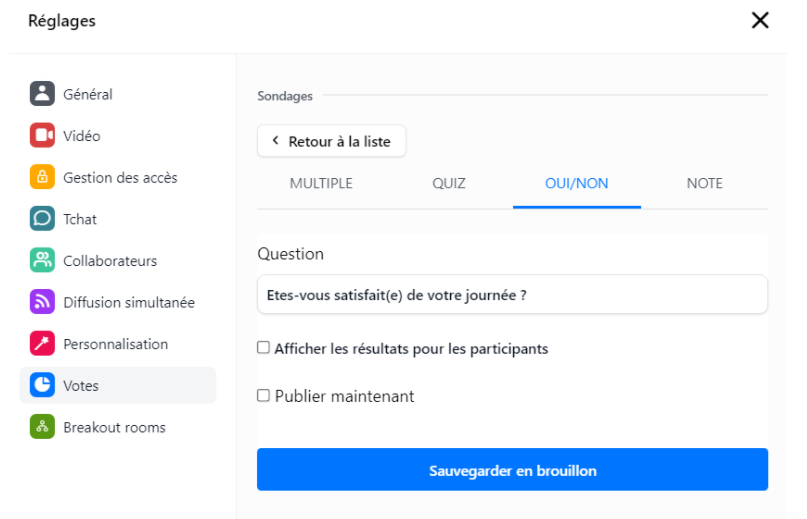The height and width of the screenshot is (519, 807).
Task: Check the Publier maintenant box
Action: pyautogui.click(x=263, y=395)
